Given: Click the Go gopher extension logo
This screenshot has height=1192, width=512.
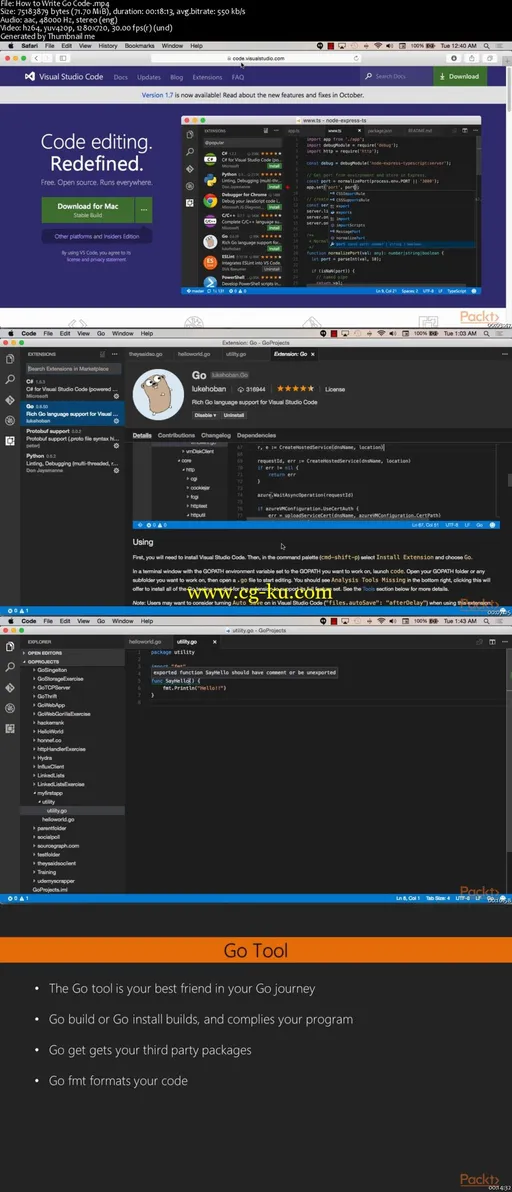Looking at the screenshot, I should click(x=158, y=394).
